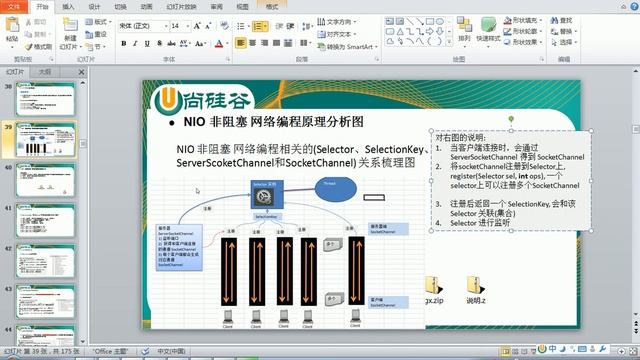Open the text direction (文字方向) menu
Screen dimensions: 640x360
pyautogui.click(x=337, y=22)
